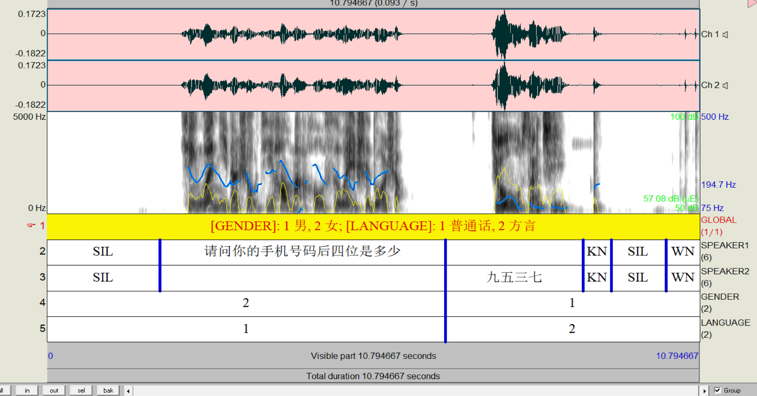Image resolution: width=757 pixels, height=396 pixels.
Task: Select KN interval in SPEAKER1 tier
Action: [x=597, y=252]
